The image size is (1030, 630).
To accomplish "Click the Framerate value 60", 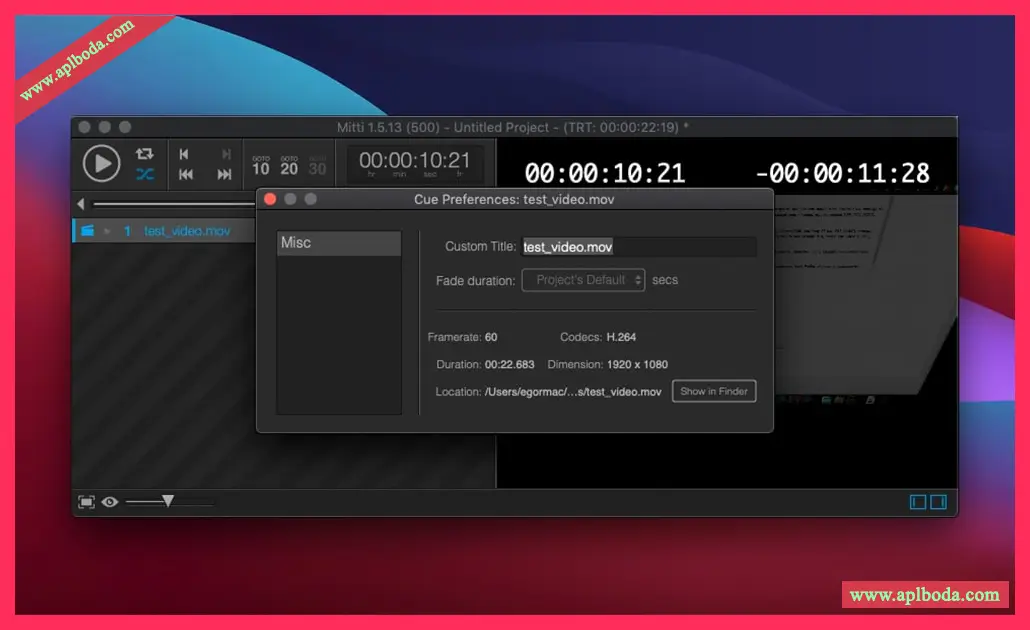I will pos(491,337).
